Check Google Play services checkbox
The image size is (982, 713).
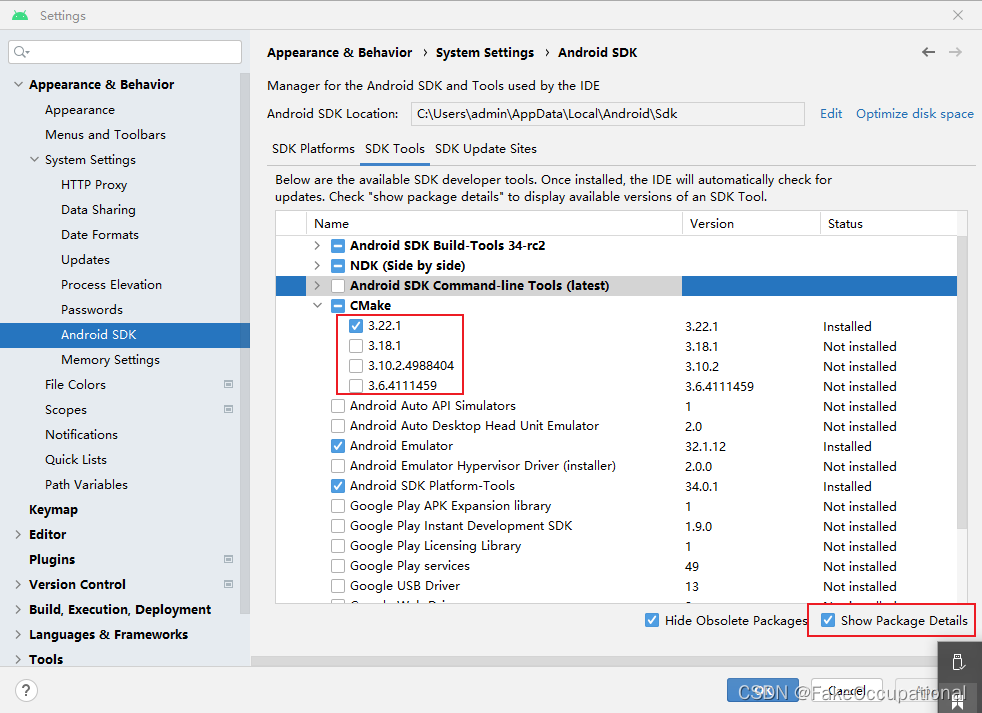pos(338,566)
